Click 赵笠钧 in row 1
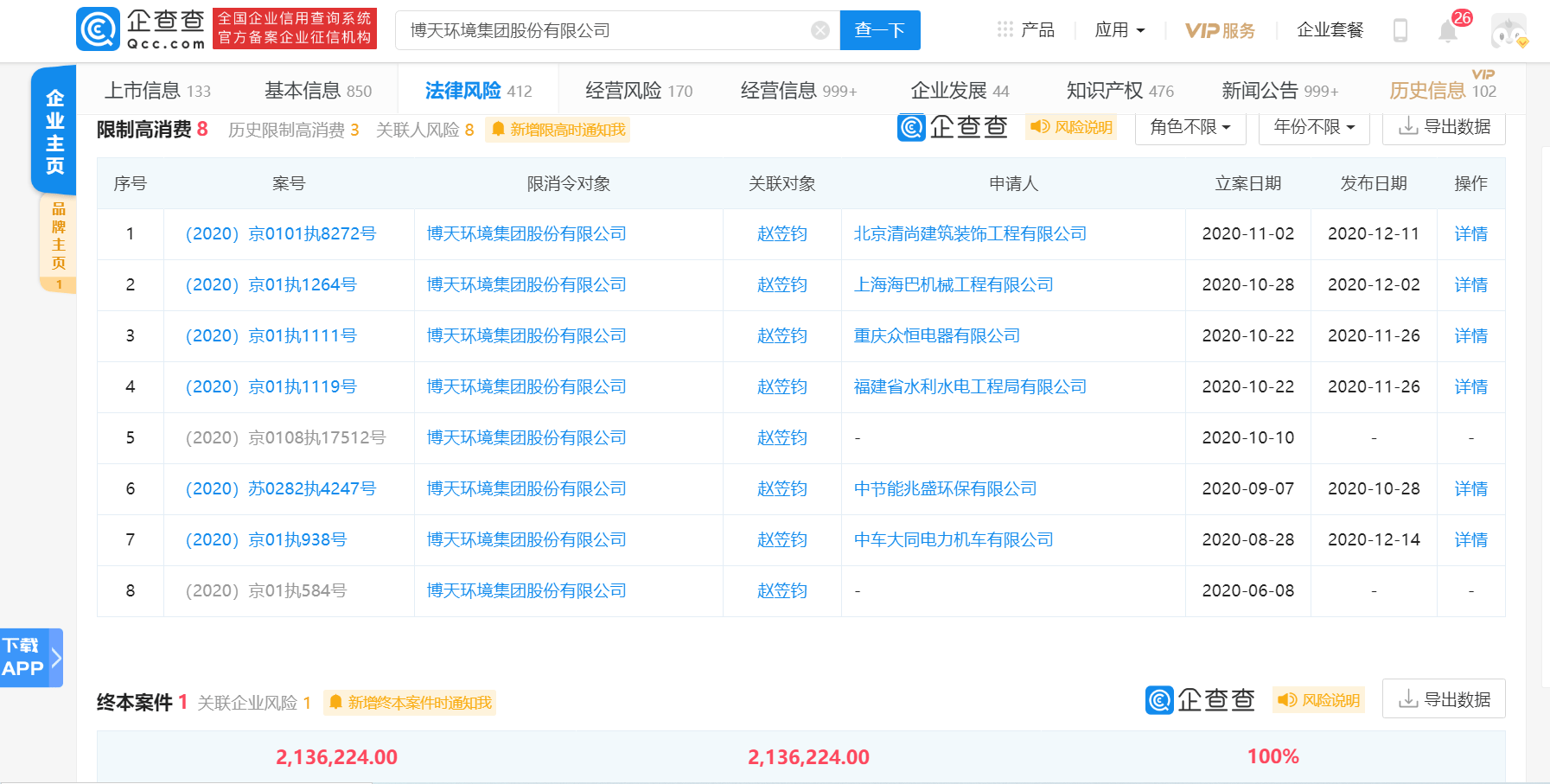Image resolution: width=1550 pixels, height=784 pixels. (782, 234)
